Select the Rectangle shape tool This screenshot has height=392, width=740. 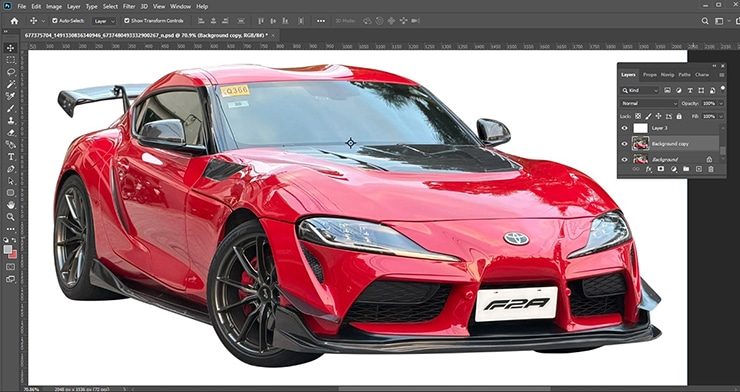pos(10,193)
